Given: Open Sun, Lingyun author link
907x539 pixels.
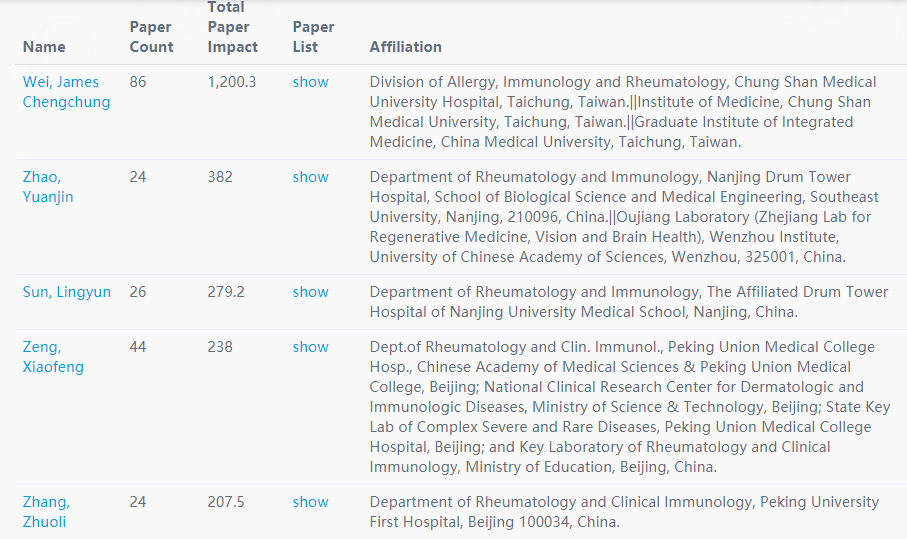Looking at the screenshot, I should (x=67, y=292).
